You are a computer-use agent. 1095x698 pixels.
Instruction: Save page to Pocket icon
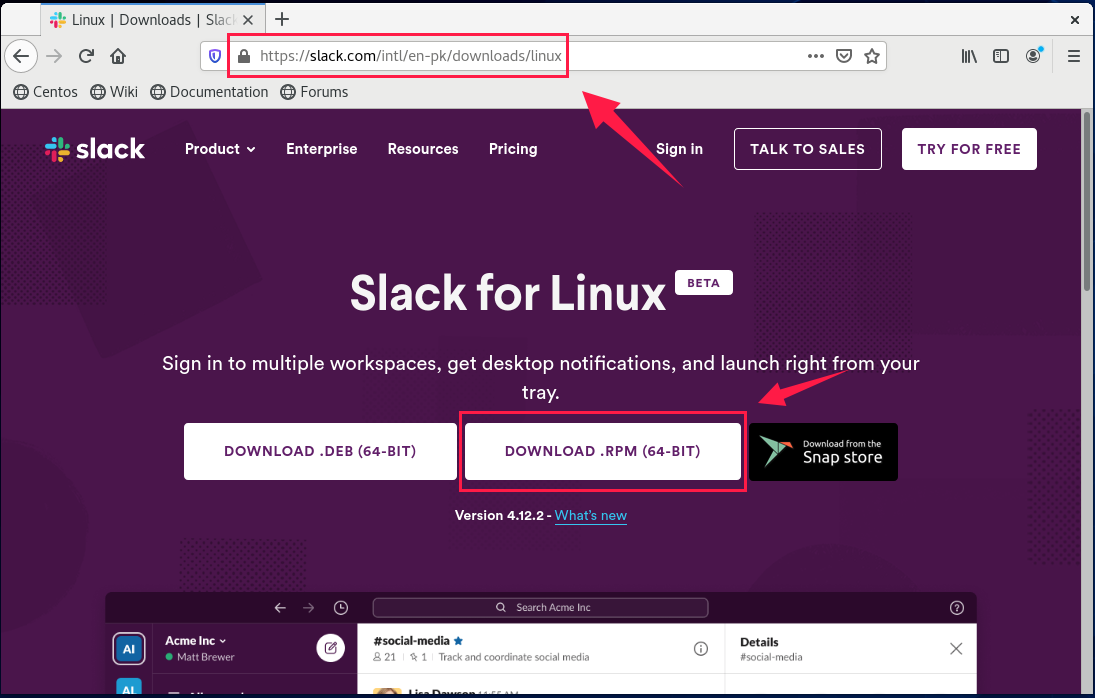tap(844, 56)
